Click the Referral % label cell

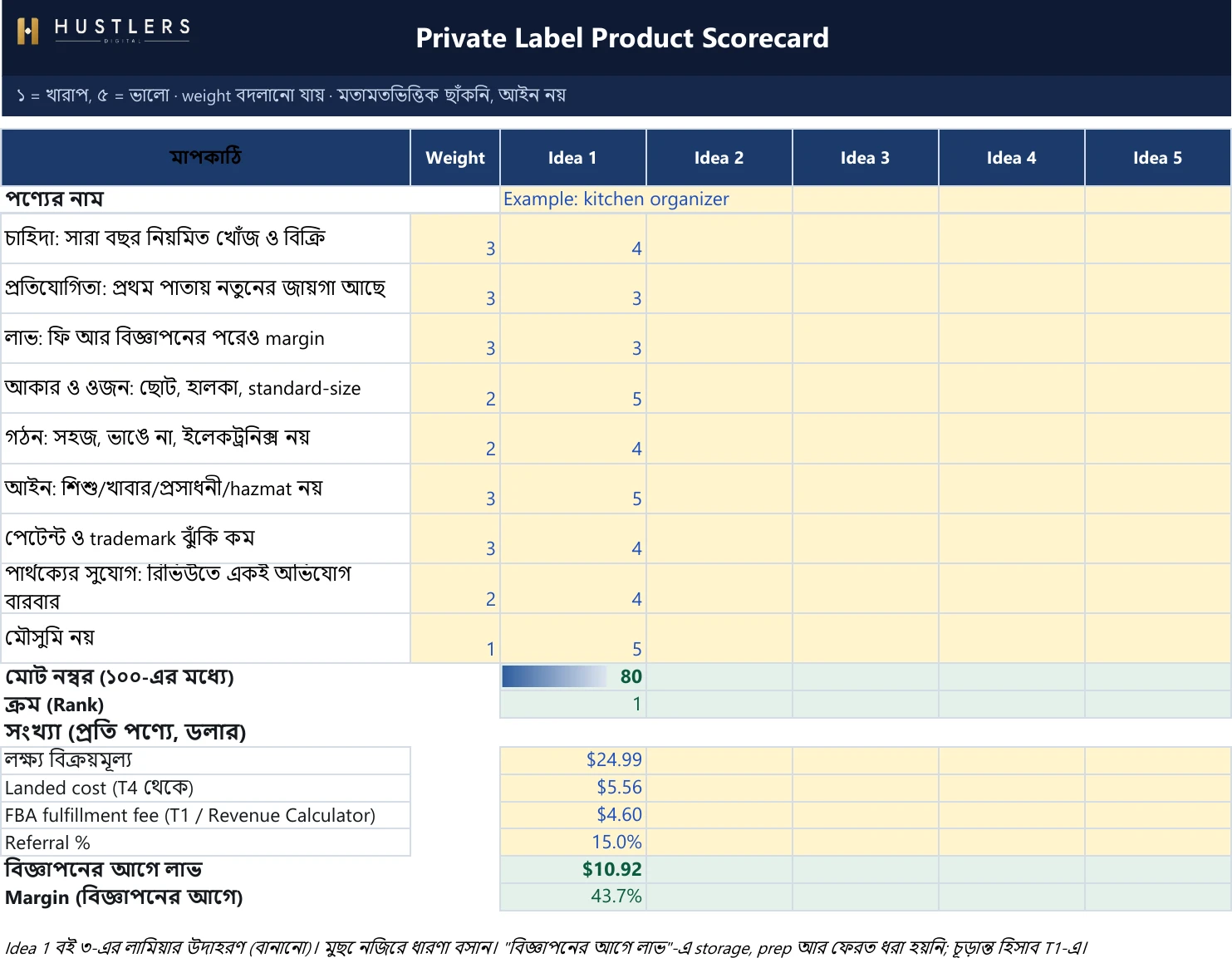pos(206,843)
